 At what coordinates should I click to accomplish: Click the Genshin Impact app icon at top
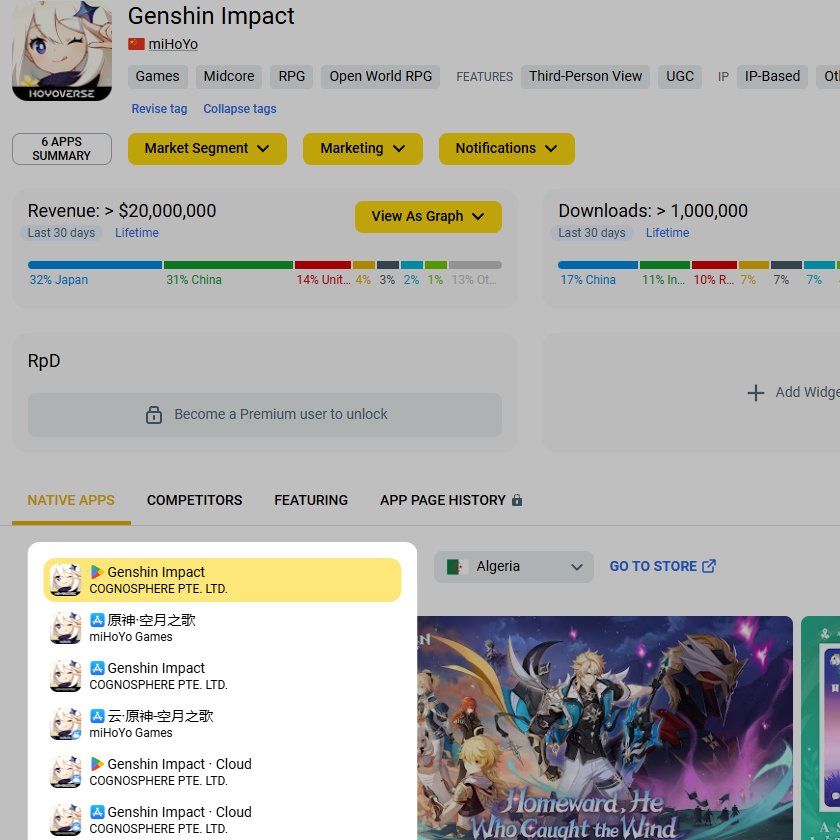pyautogui.click(x=62, y=50)
